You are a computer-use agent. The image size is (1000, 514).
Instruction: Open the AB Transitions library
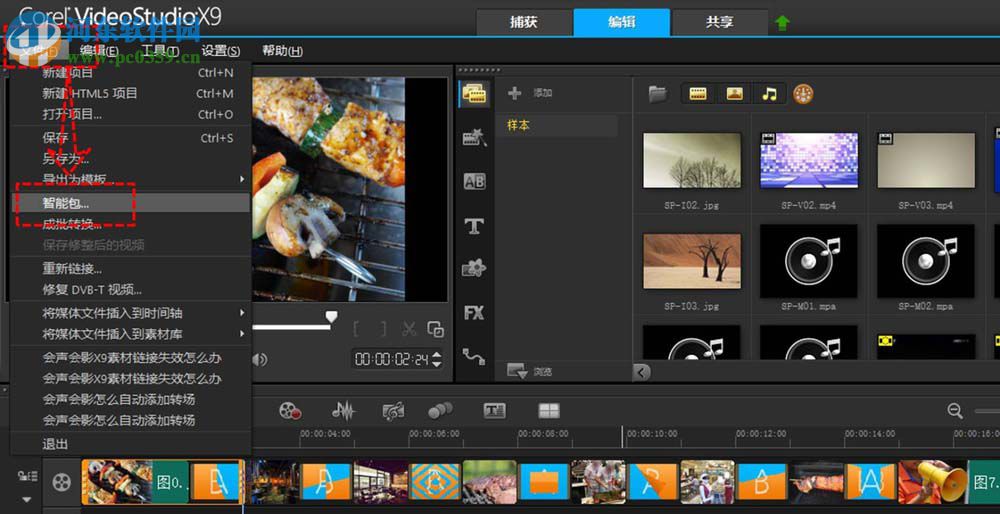tap(474, 182)
